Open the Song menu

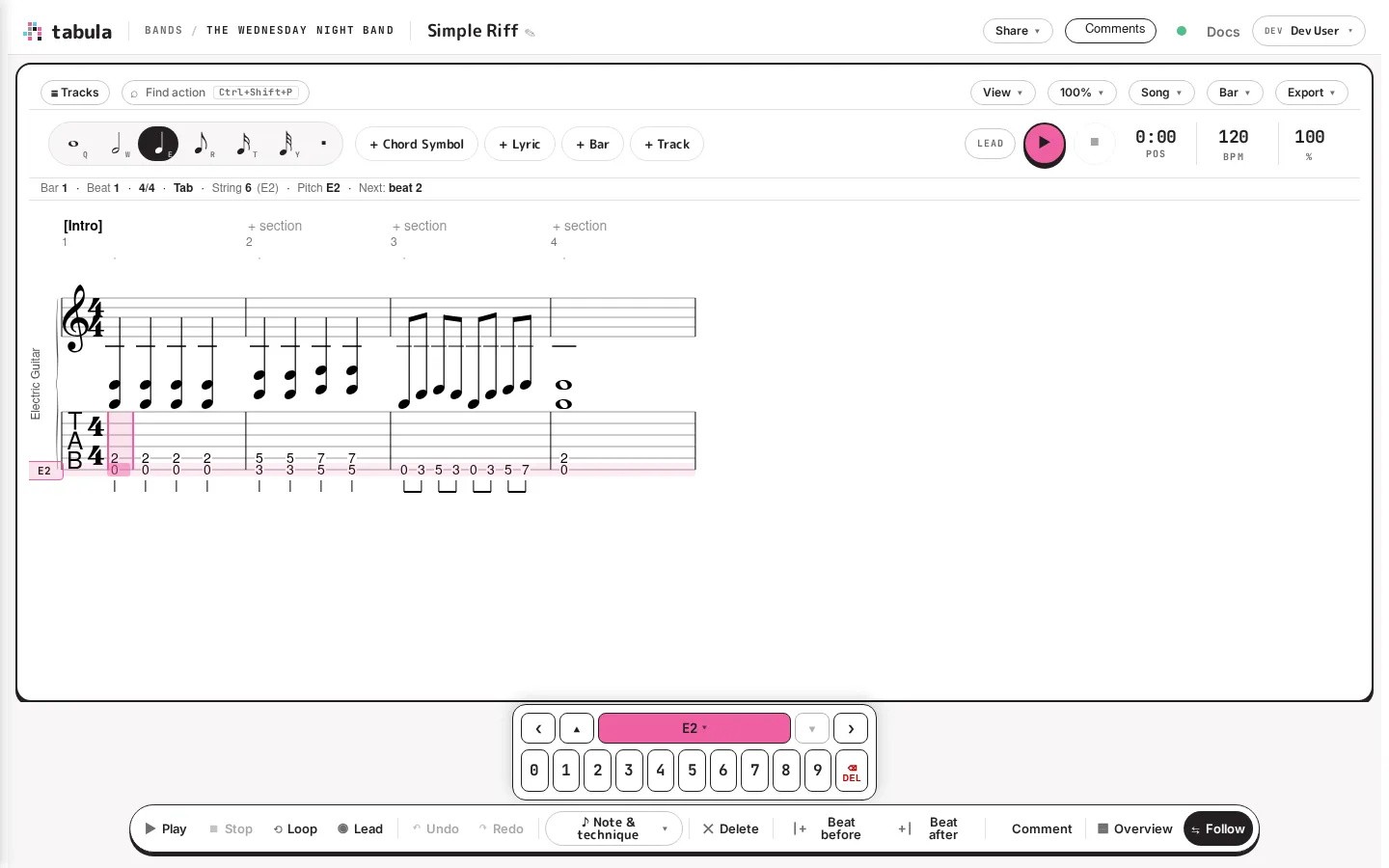pyautogui.click(x=1161, y=93)
